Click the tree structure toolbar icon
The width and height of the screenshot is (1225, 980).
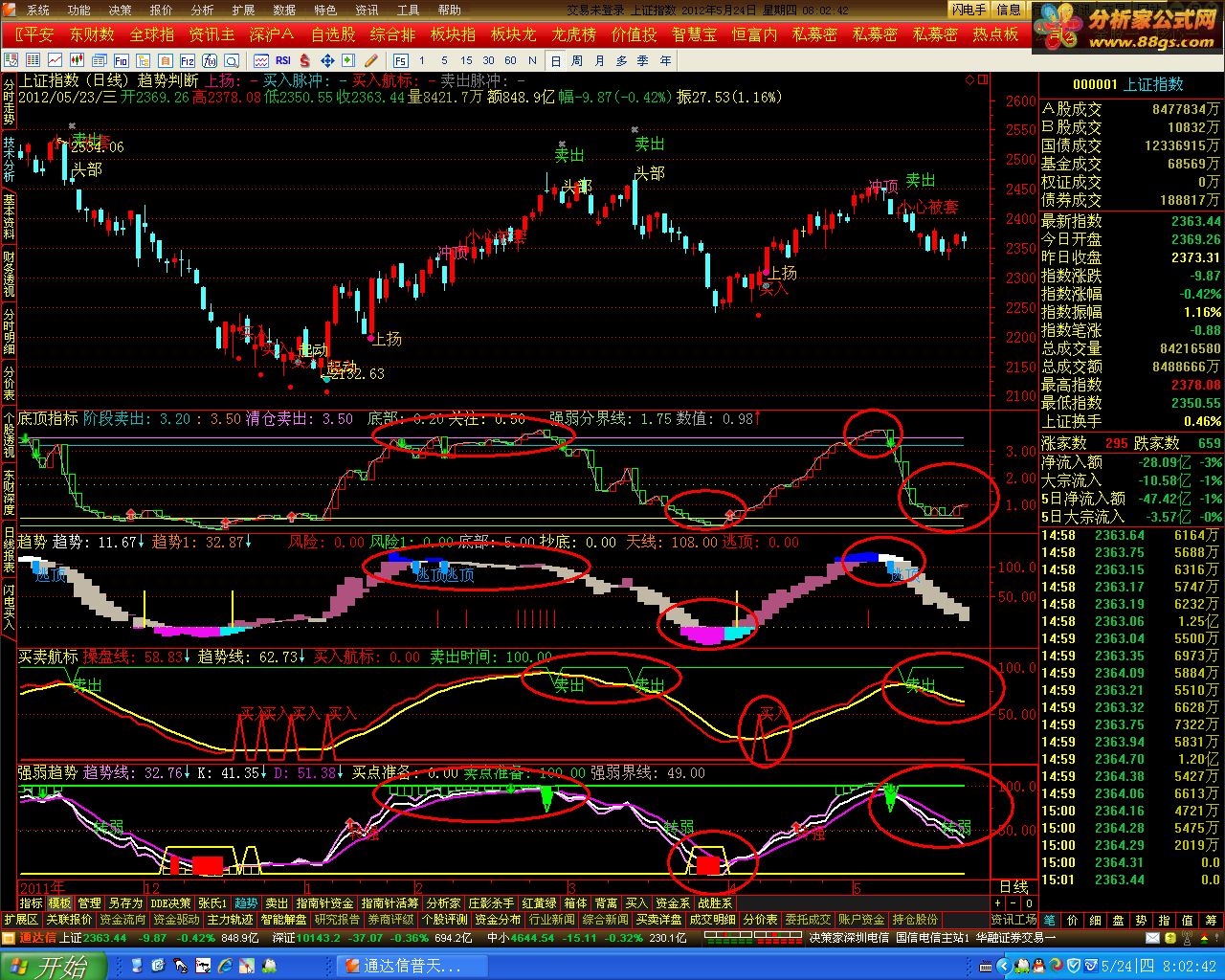click(x=144, y=60)
